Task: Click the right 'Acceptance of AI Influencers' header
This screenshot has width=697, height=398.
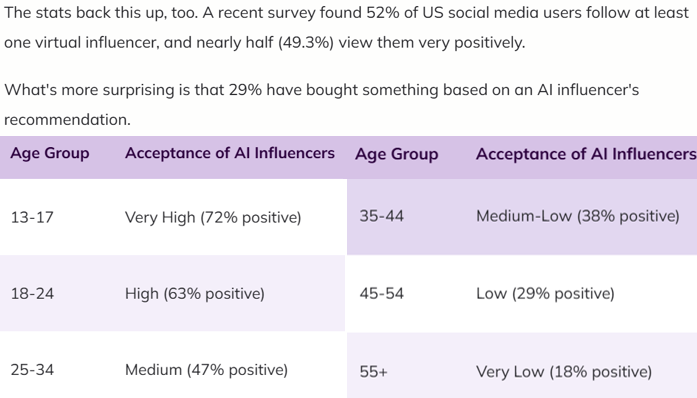Action: (x=586, y=154)
